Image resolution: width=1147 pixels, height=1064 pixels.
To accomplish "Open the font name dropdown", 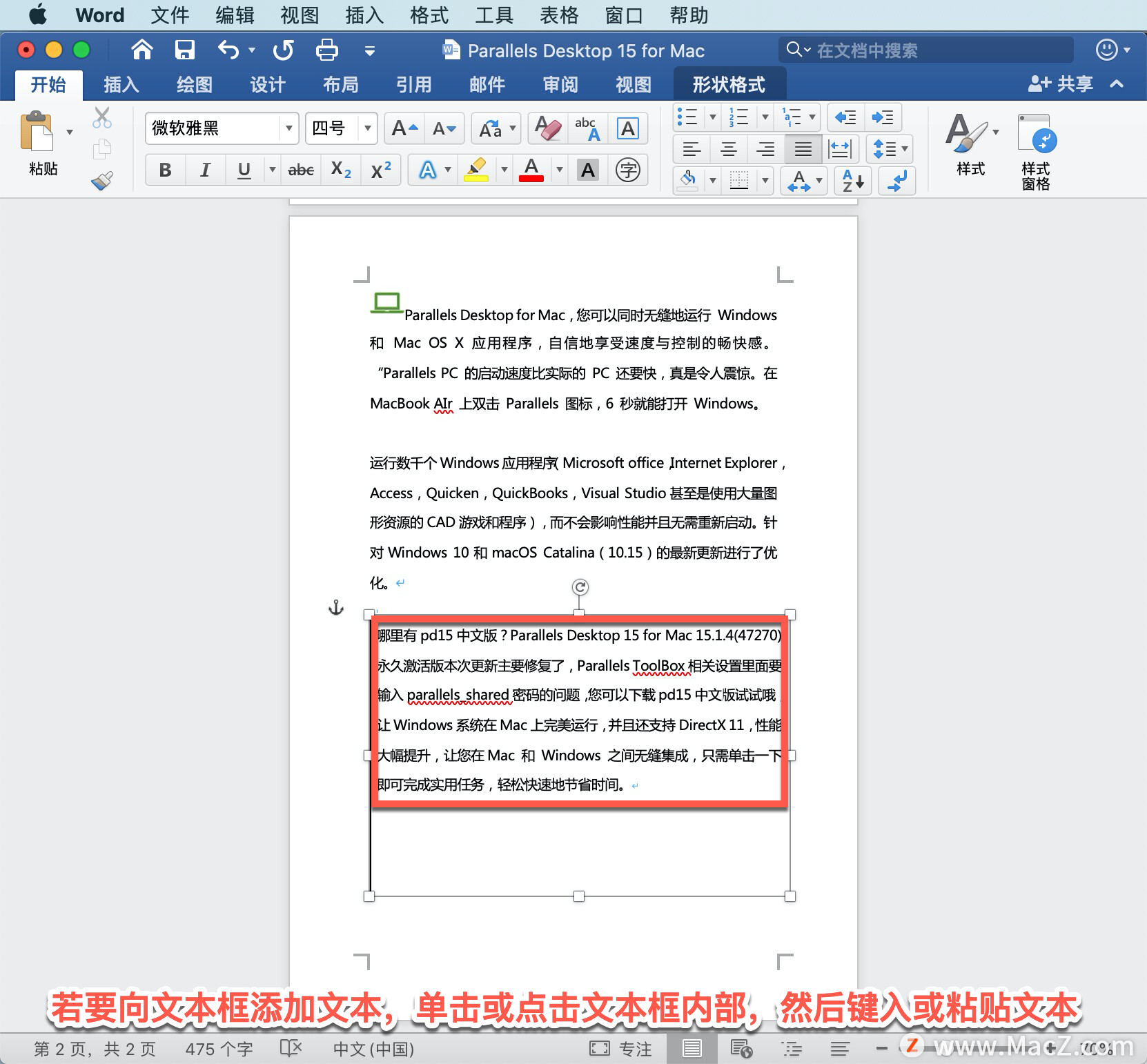I will point(288,128).
